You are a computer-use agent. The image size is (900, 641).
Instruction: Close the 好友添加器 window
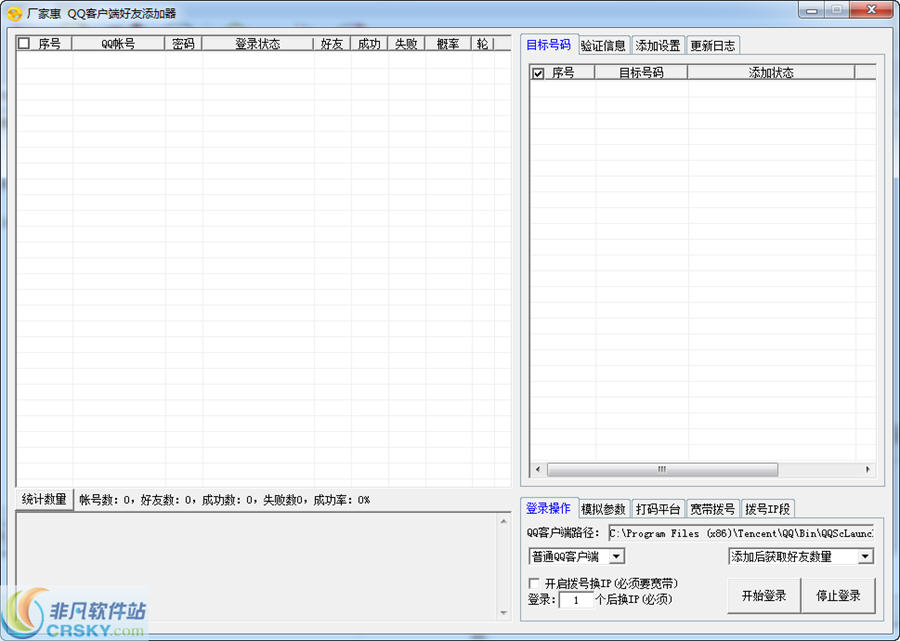(870, 10)
